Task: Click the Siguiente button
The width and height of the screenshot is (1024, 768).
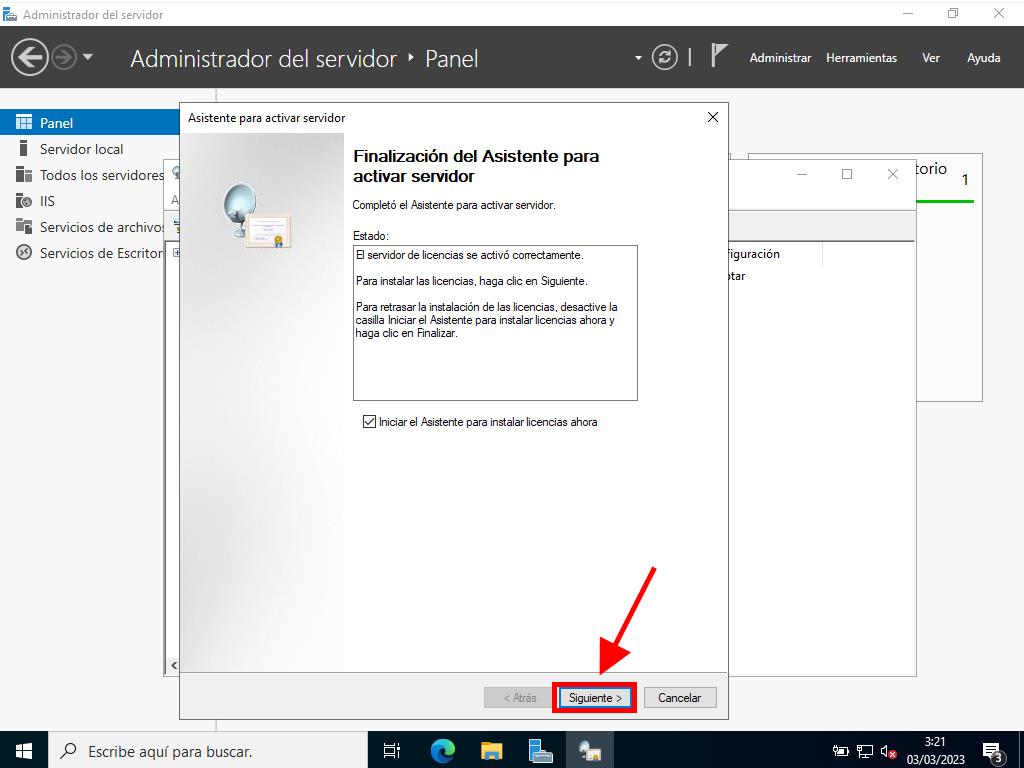Action: (595, 698)
